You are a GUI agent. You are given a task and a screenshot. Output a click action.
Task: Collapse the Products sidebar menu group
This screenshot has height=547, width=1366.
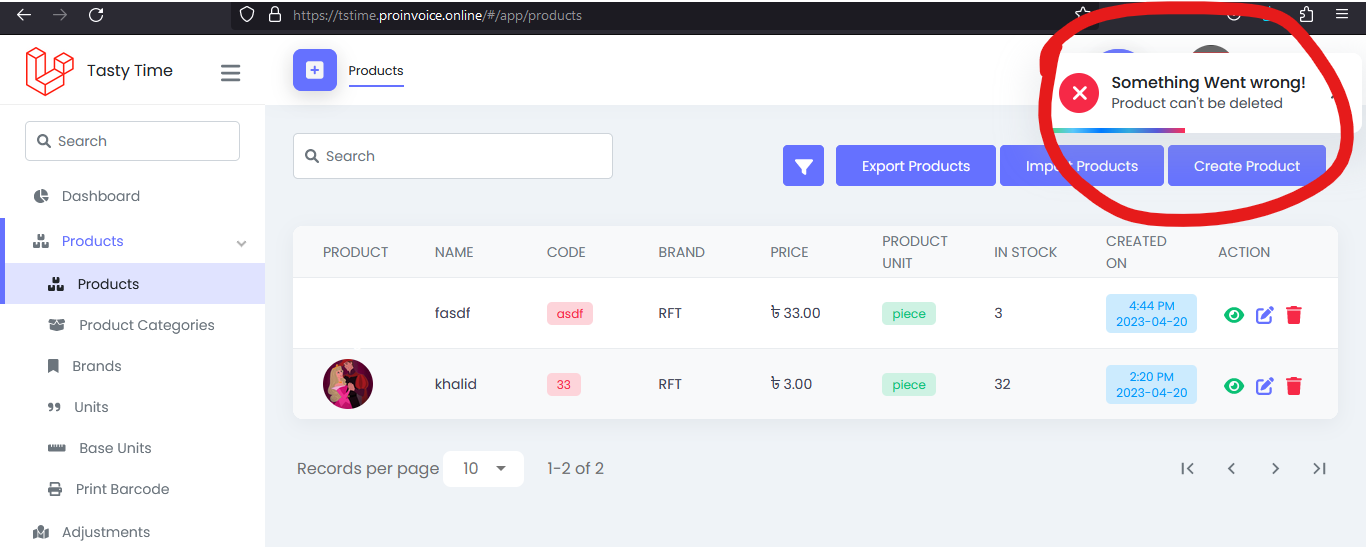point(241,242)
